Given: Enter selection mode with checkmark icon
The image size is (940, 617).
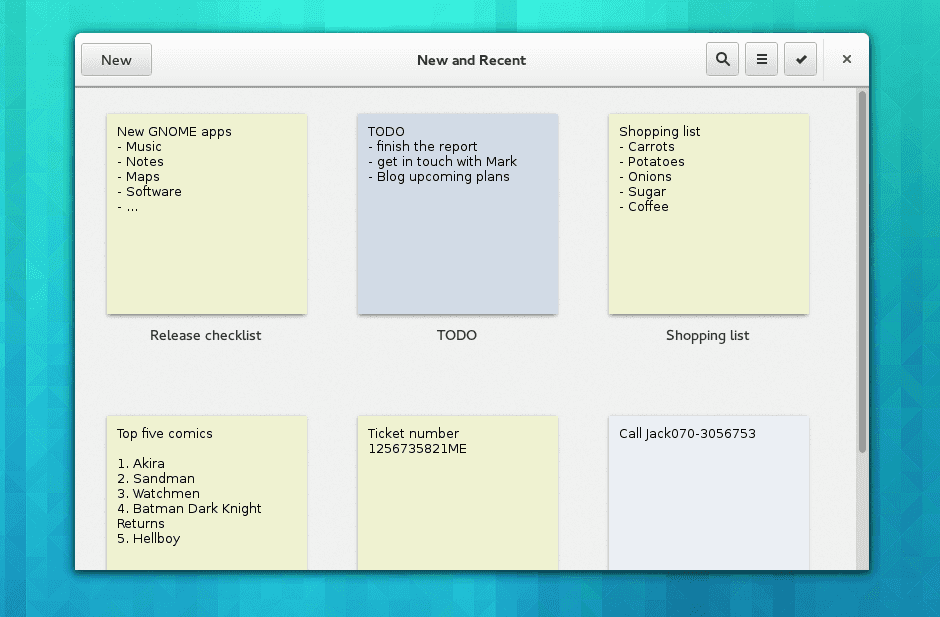Looking at the screenshot, I should [800, 59].
